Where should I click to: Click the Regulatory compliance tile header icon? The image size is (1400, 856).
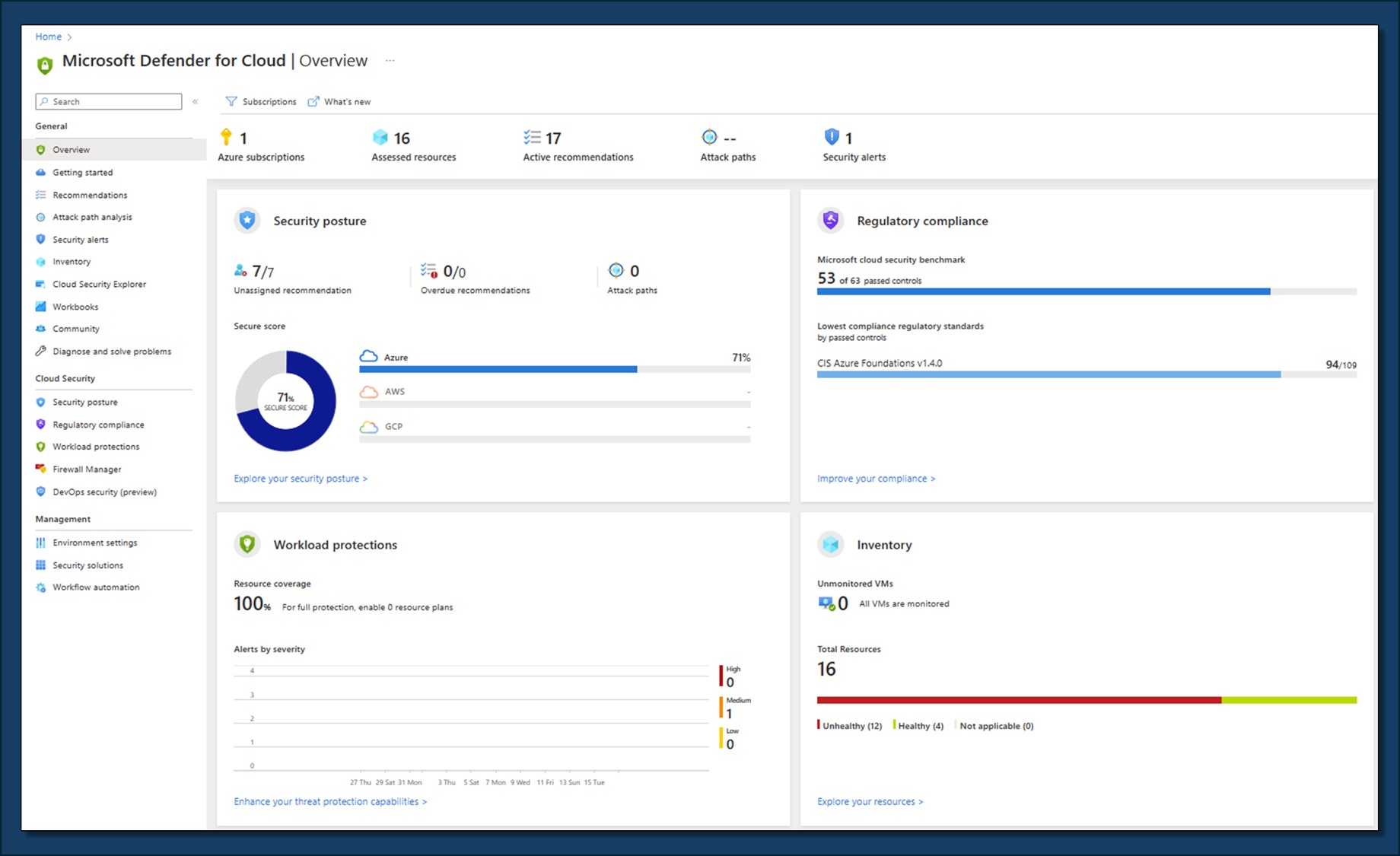(831, 221)
